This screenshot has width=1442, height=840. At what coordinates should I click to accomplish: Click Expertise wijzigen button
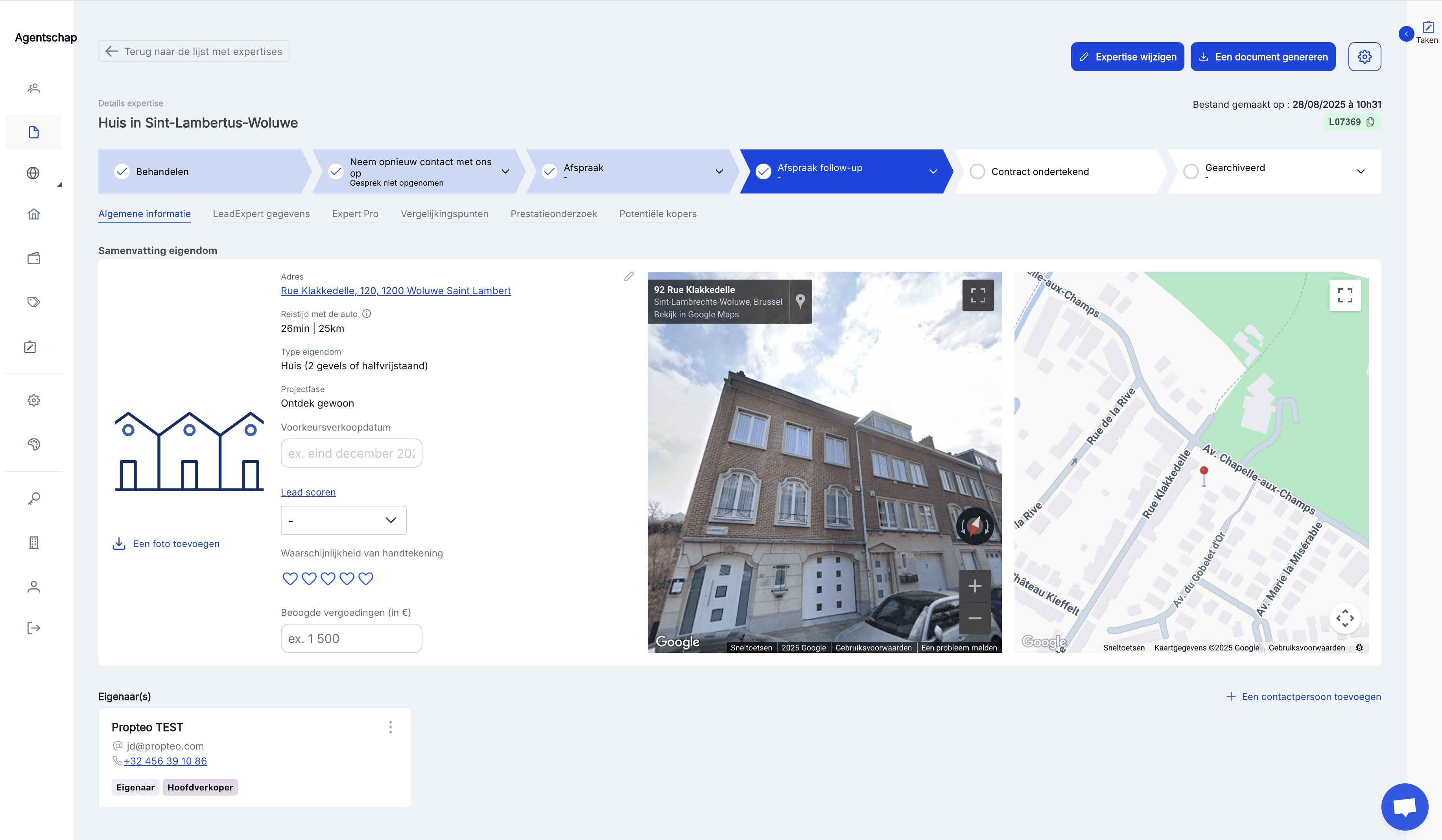pos(1127,57)
